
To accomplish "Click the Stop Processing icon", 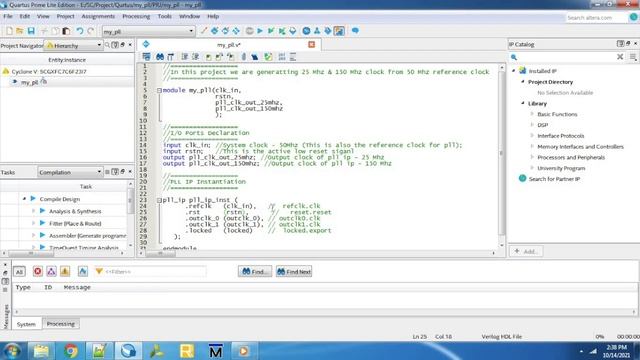I will [249, 31].
